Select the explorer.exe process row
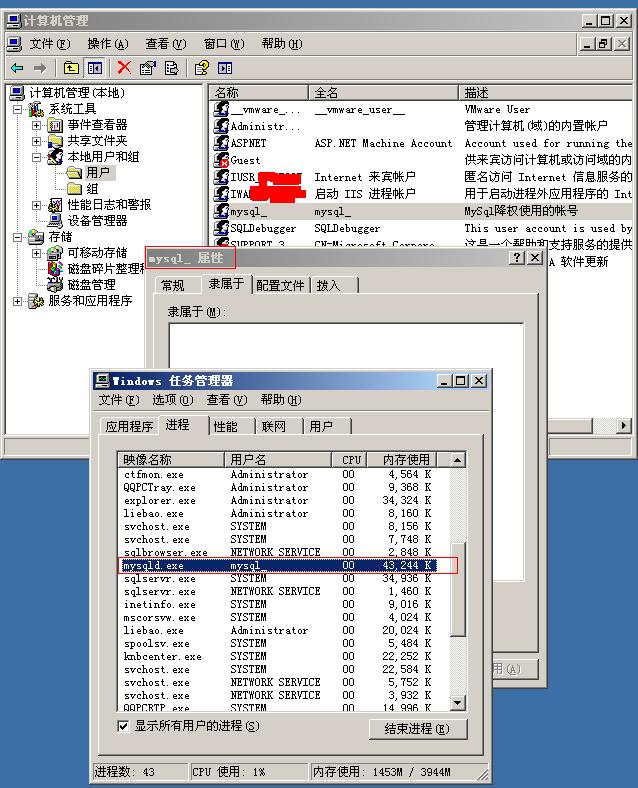638x788 pixels. (x=285, y=501)
